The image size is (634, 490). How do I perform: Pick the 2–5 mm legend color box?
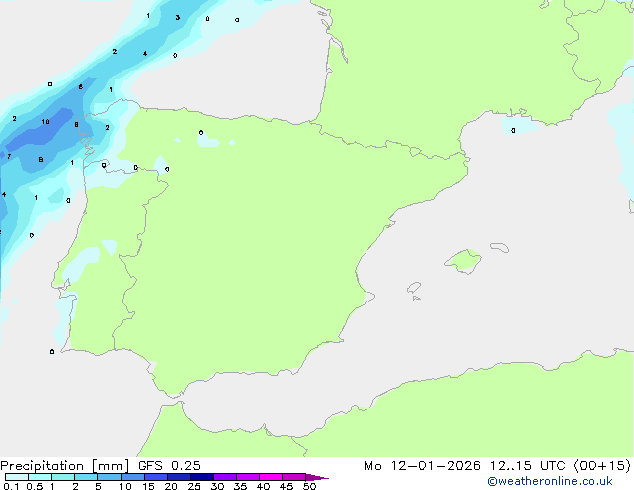coord(86,477)
